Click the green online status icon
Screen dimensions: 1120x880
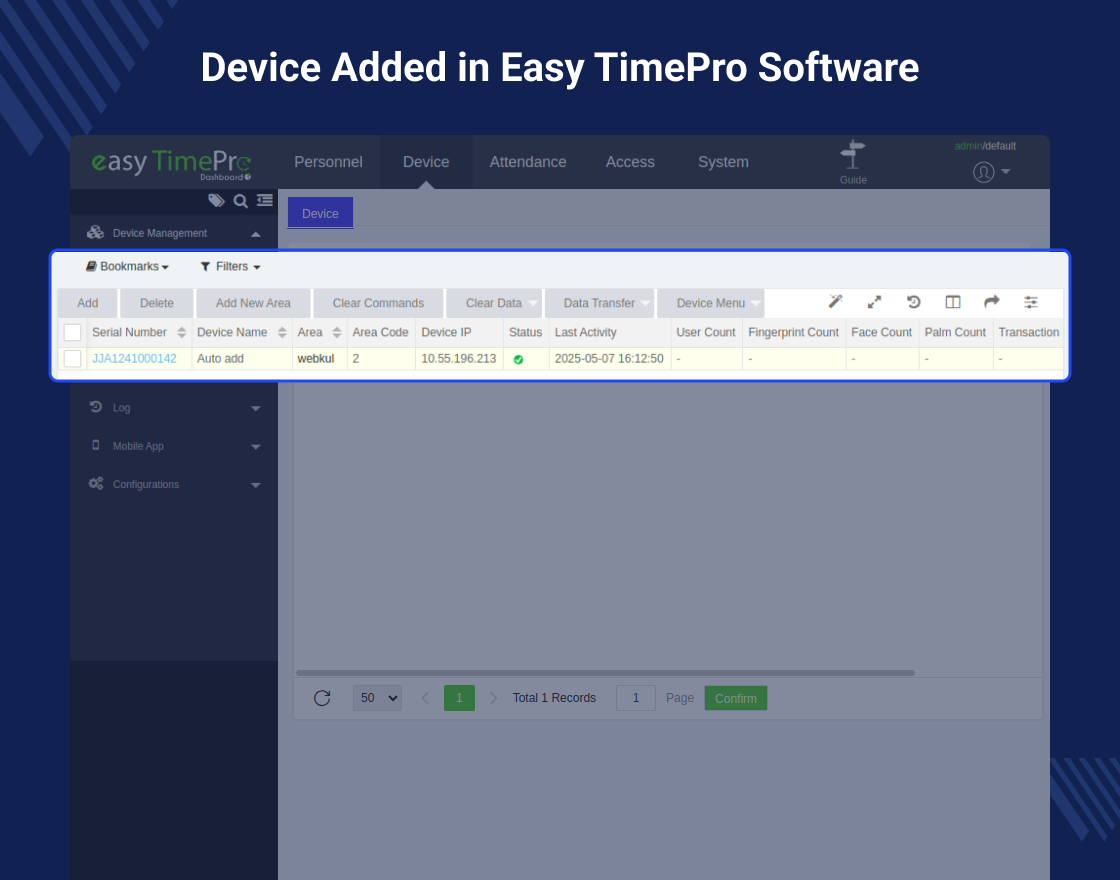pyautogui.click(x=519, y=359)
